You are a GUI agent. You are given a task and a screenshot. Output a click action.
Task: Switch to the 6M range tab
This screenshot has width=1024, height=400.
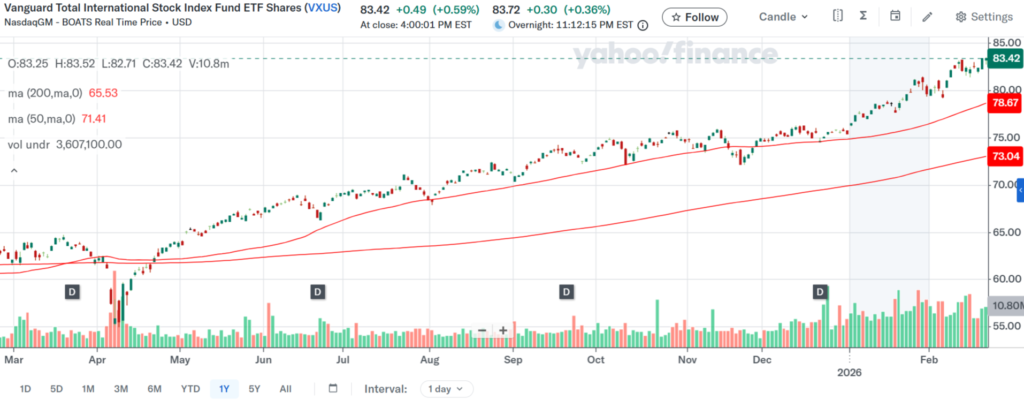[154, 388]
